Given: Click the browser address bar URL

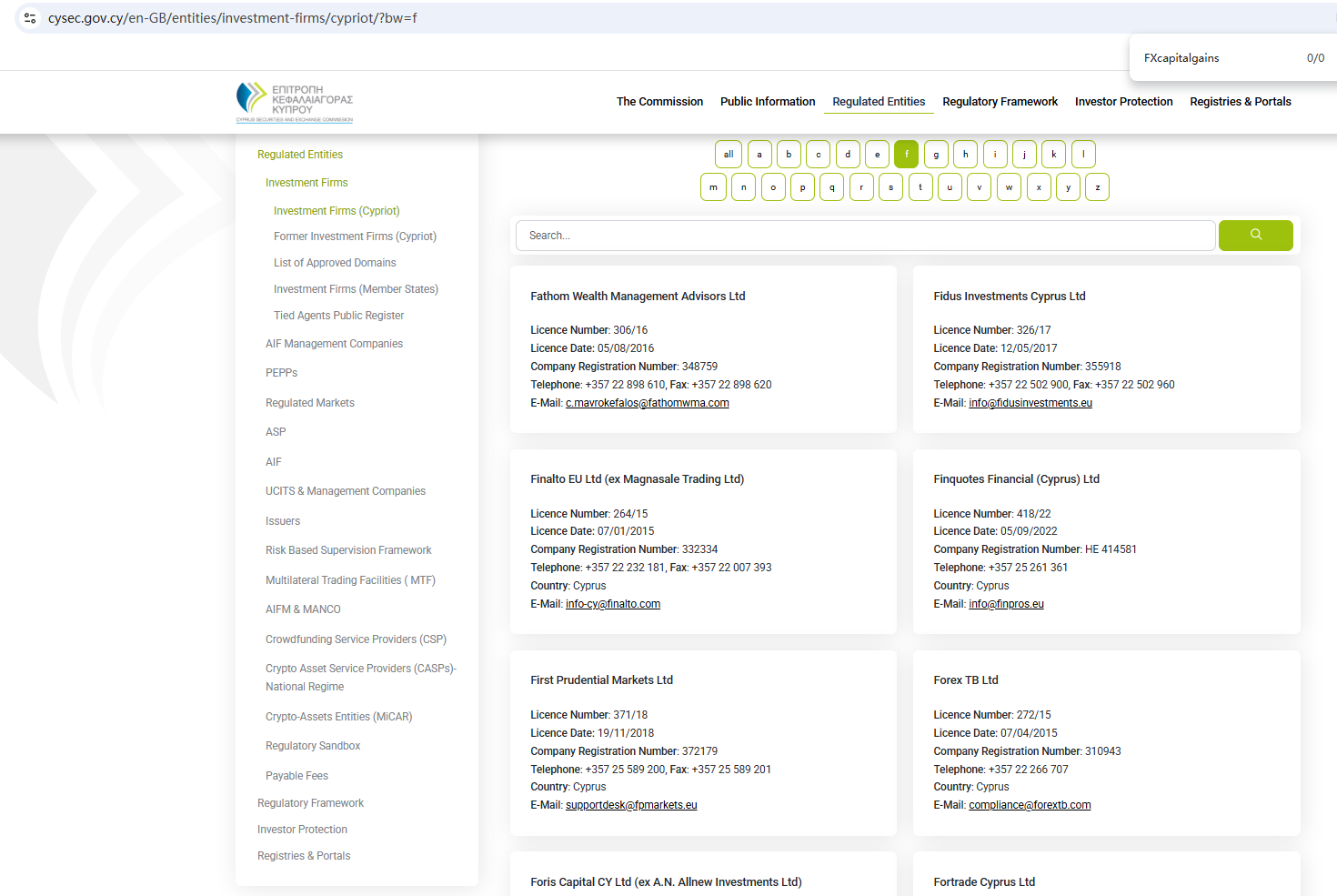Looking at the screenshot, I should coord(233,18).
